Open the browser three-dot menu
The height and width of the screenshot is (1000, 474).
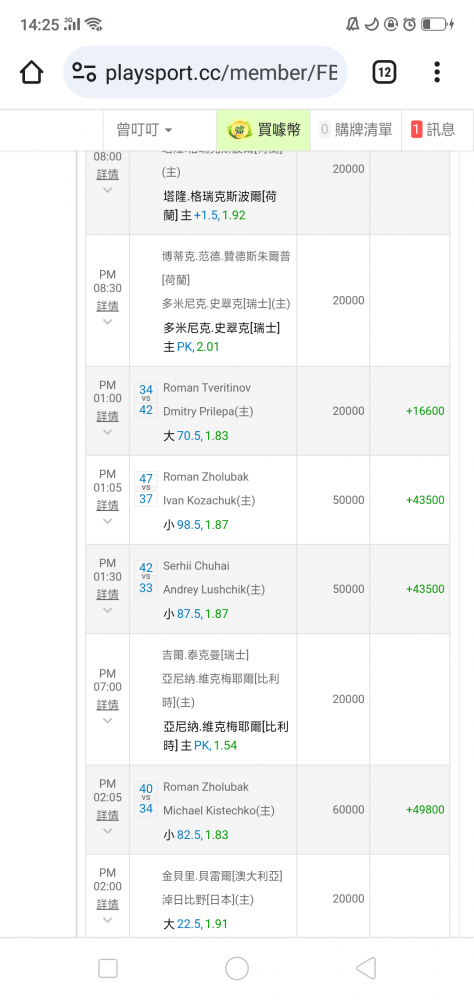point(437,72)
